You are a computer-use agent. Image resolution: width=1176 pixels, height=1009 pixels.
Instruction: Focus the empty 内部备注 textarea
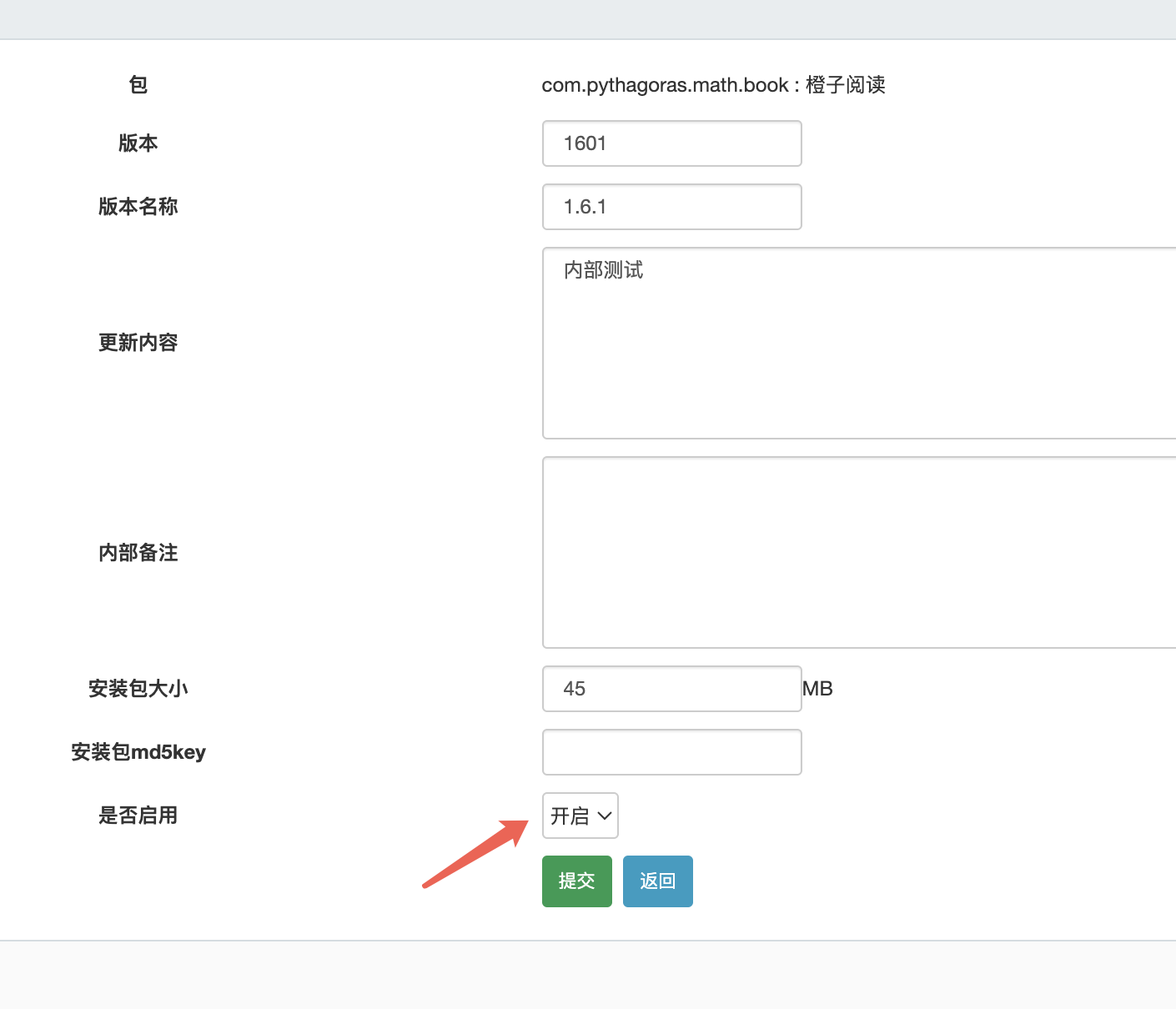click(859, 552)
